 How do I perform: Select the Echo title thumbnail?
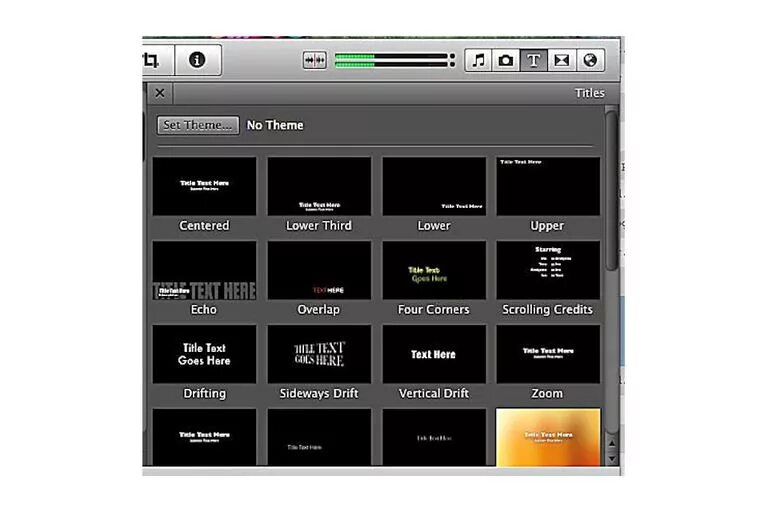coord(204,270)
